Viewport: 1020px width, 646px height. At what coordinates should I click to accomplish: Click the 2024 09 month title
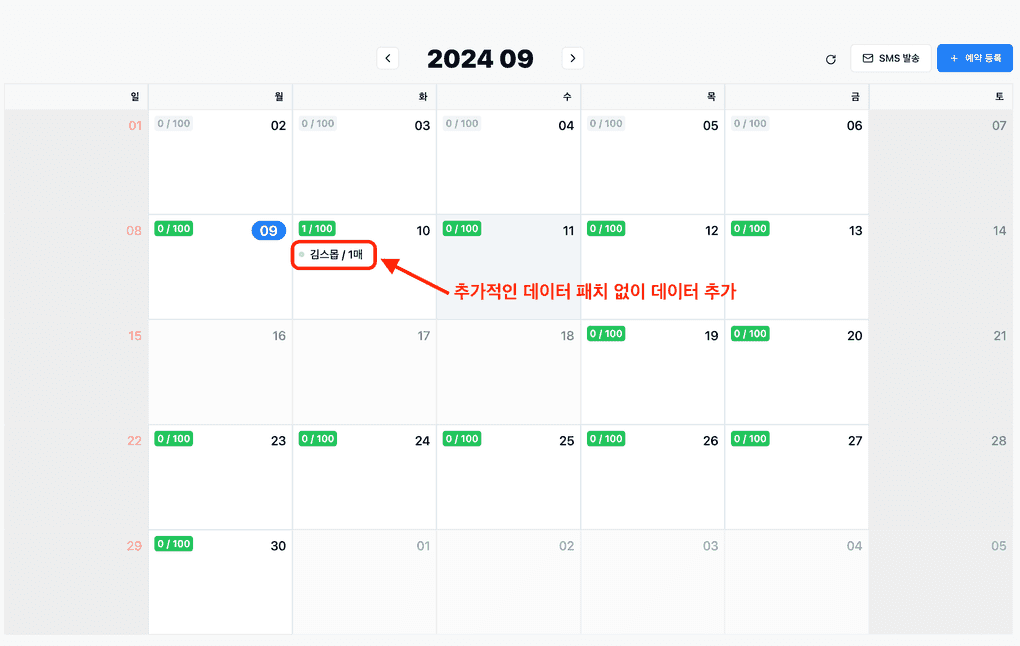(x=480, y=58)
